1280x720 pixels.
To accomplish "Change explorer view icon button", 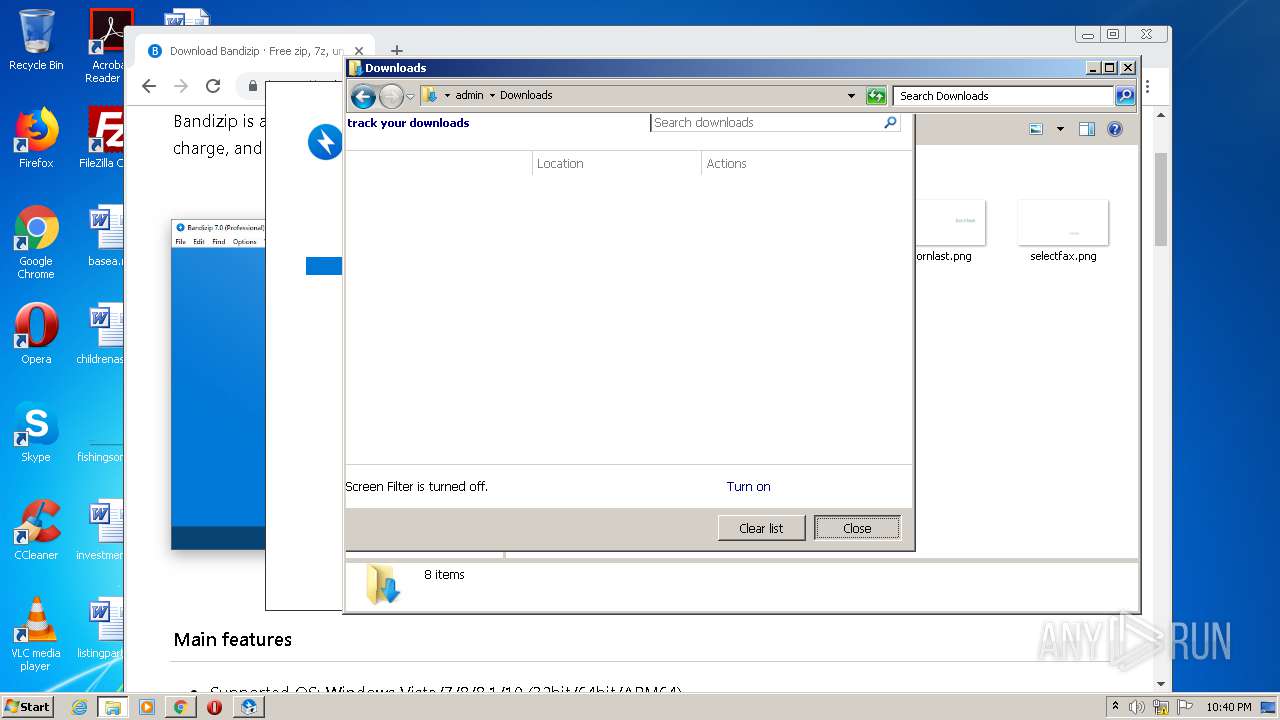I will [1036, 129].
